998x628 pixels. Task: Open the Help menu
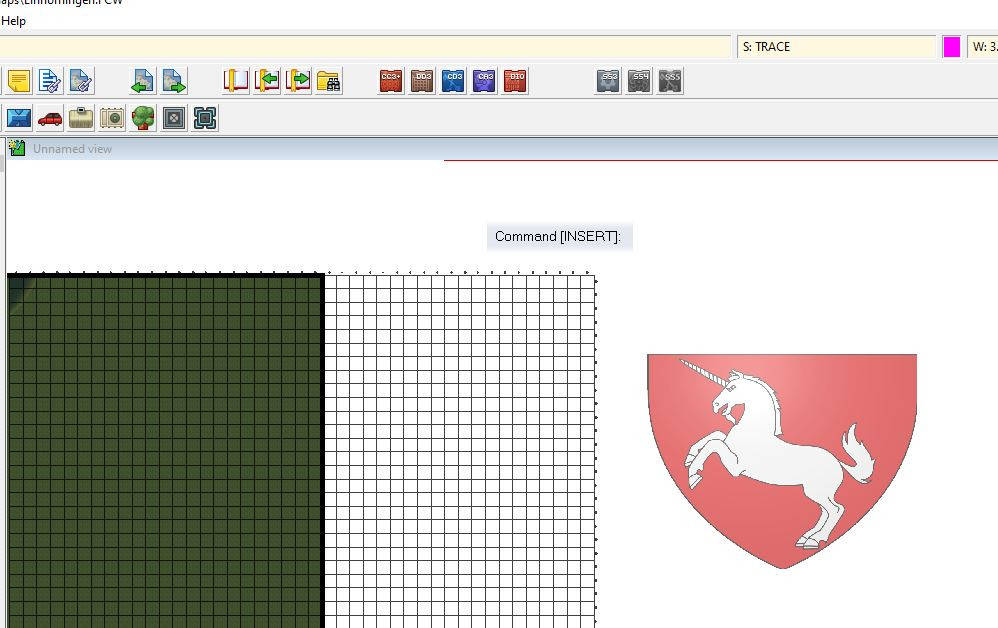point(13,21)
